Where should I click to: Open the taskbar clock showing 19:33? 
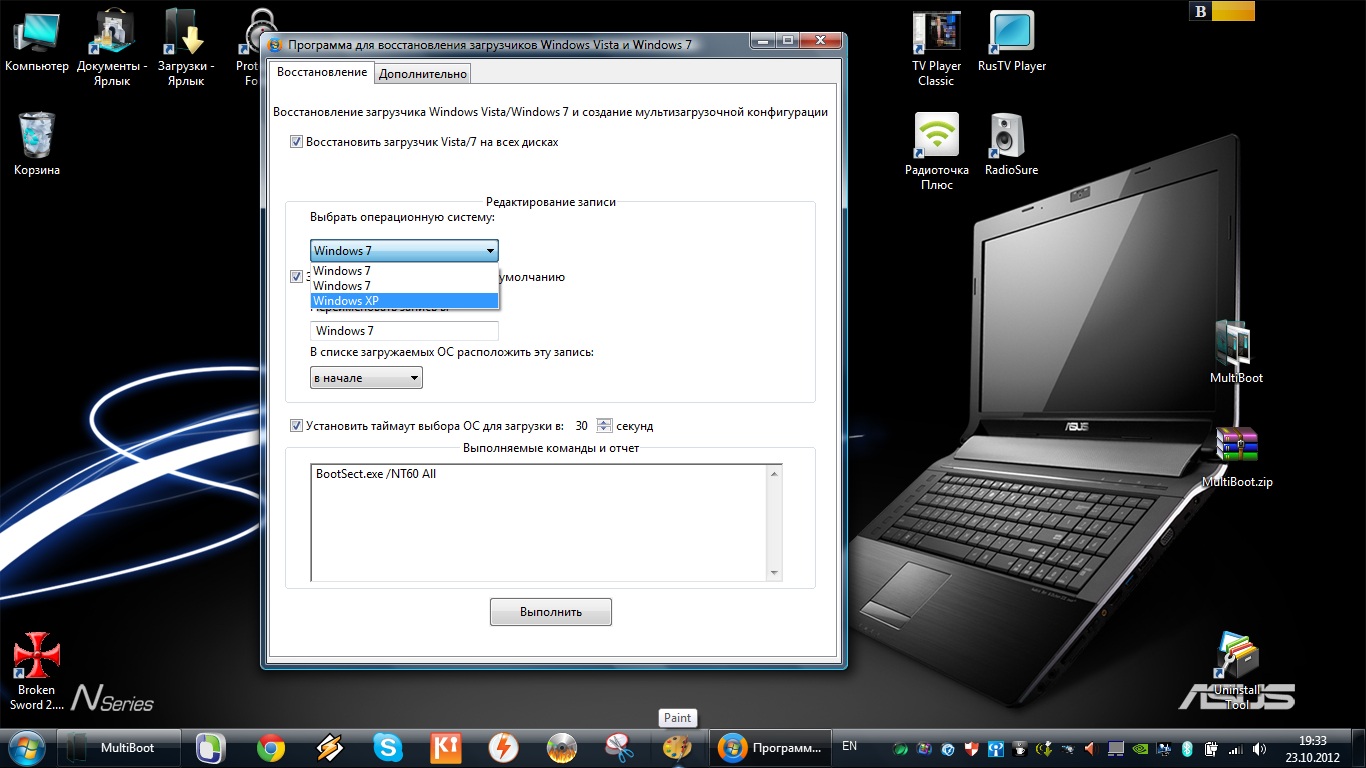(x=1313, y=748)
